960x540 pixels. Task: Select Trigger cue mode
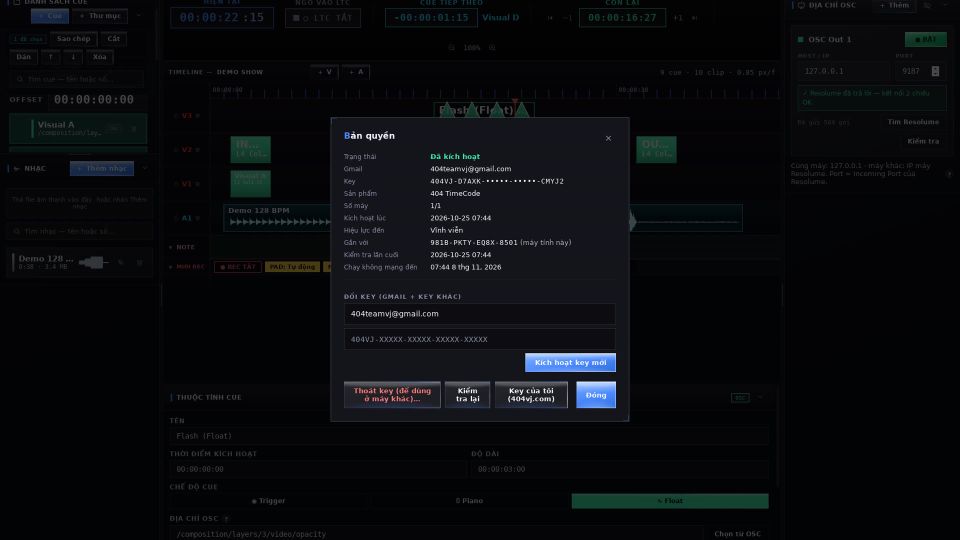268,501
